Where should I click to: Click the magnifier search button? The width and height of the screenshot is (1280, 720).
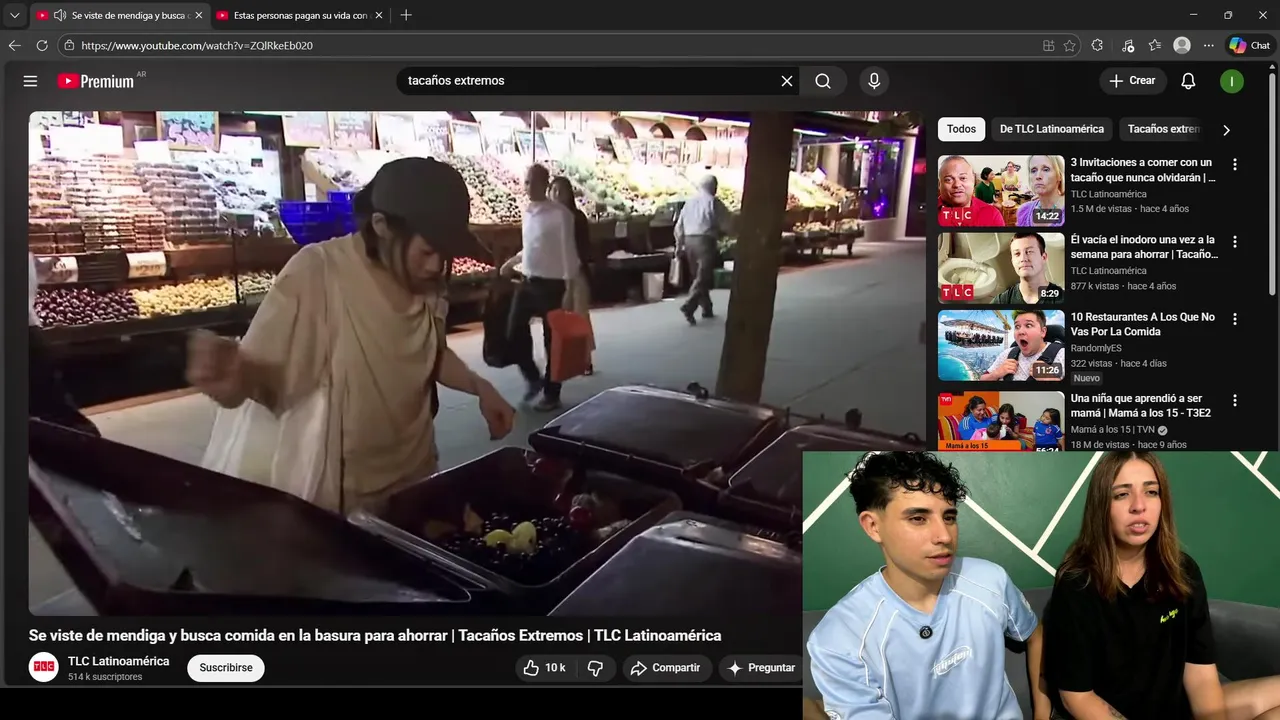coord(823,81)
